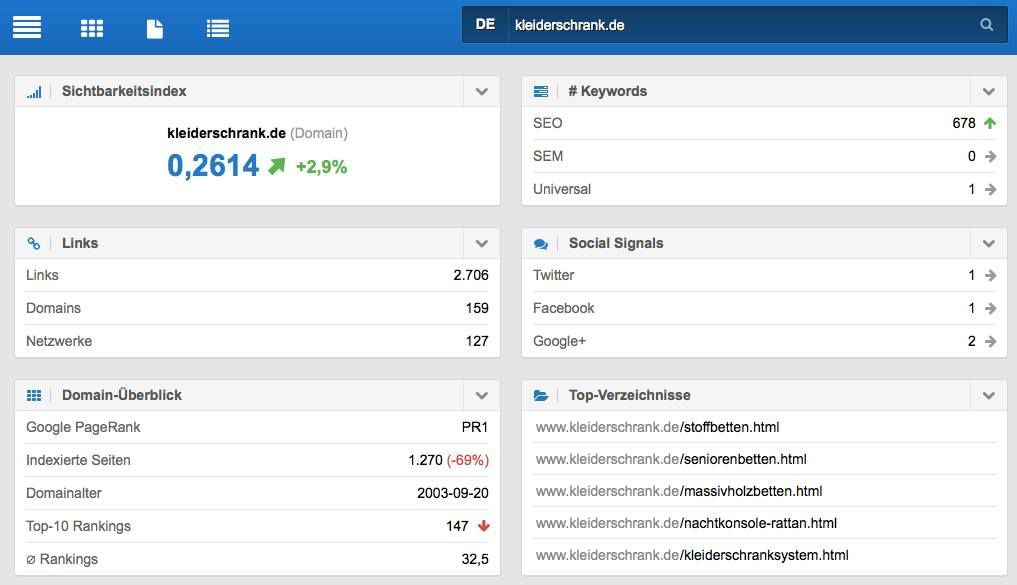Open the # Keywords panel dropdown chevron
Image resolution: width=1017 pixels, height=585 pixels.
click(x=988, y=91)
